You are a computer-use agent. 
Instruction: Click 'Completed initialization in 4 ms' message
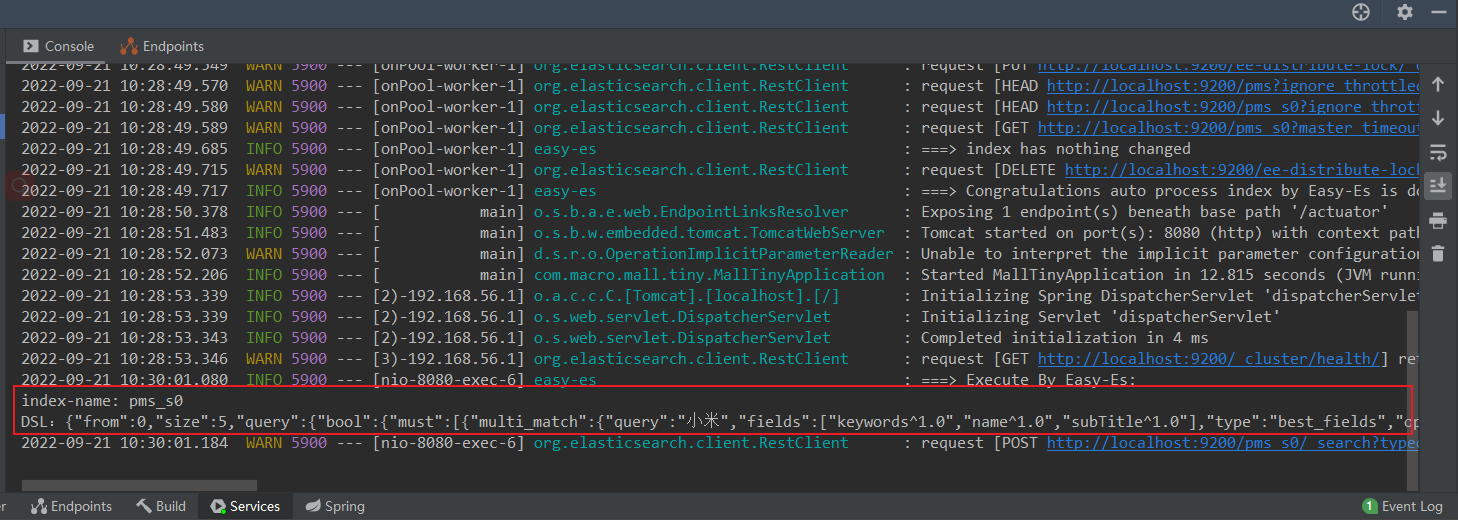pyautogui.click(x=1064, y=338)
